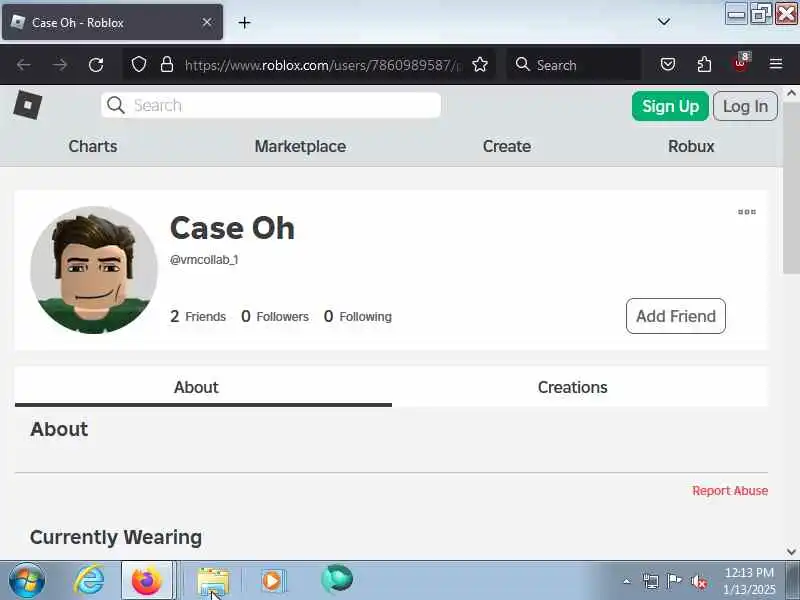Open the Firefox hamburger menu
800x600 pixels.
[x=776, y=64]
